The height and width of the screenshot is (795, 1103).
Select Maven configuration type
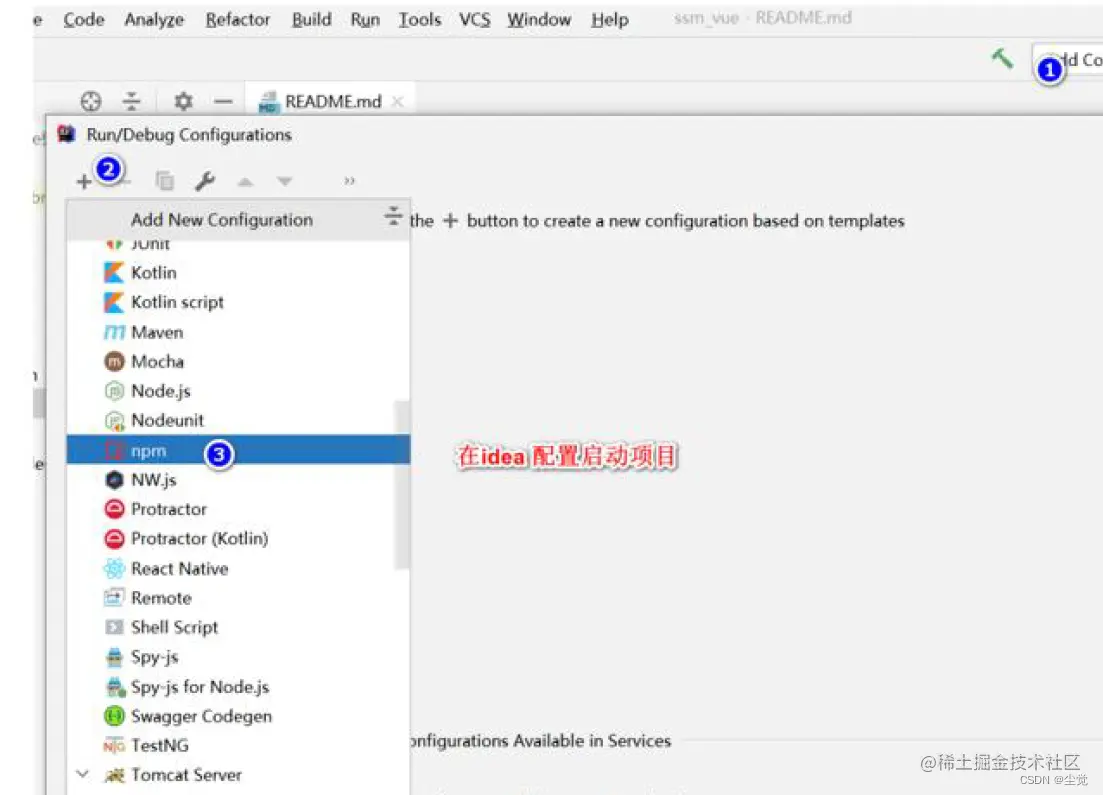tap(238, 332)
